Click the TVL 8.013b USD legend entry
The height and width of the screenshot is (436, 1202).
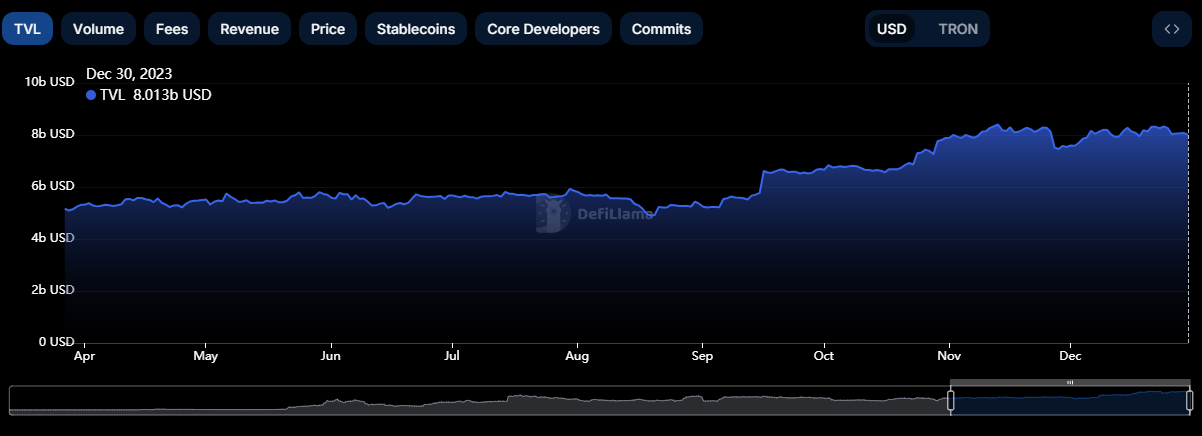coord(149,95)
